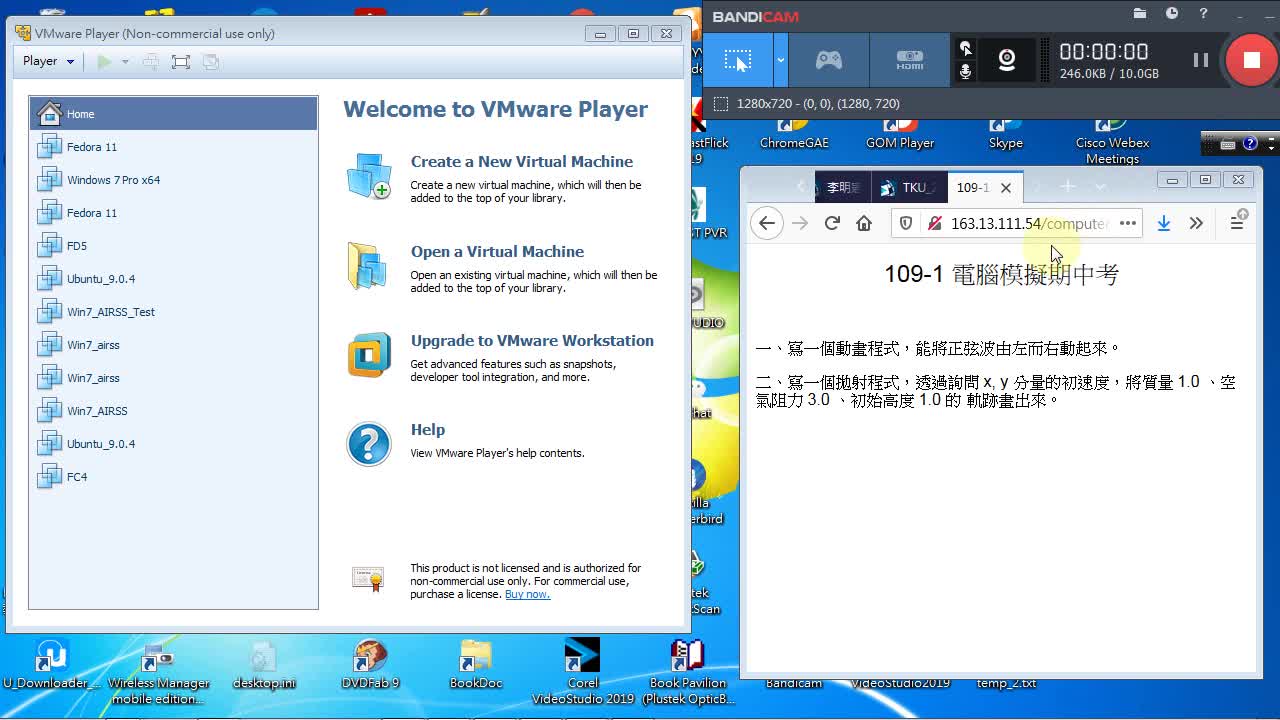Open the Book Pavilion desktop shortcut
Screen dimensions: 1280x720
(688, 672)
